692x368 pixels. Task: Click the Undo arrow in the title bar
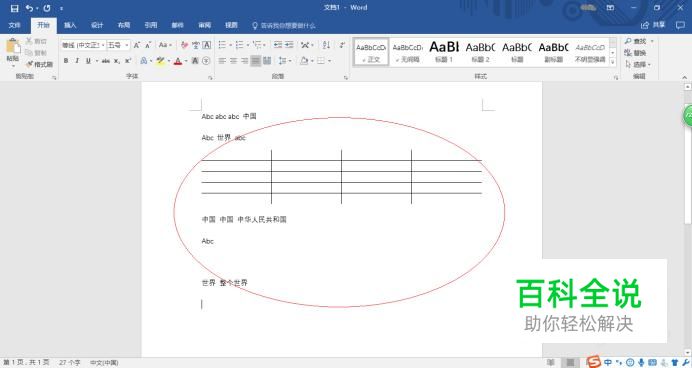[x=30, y=8]
